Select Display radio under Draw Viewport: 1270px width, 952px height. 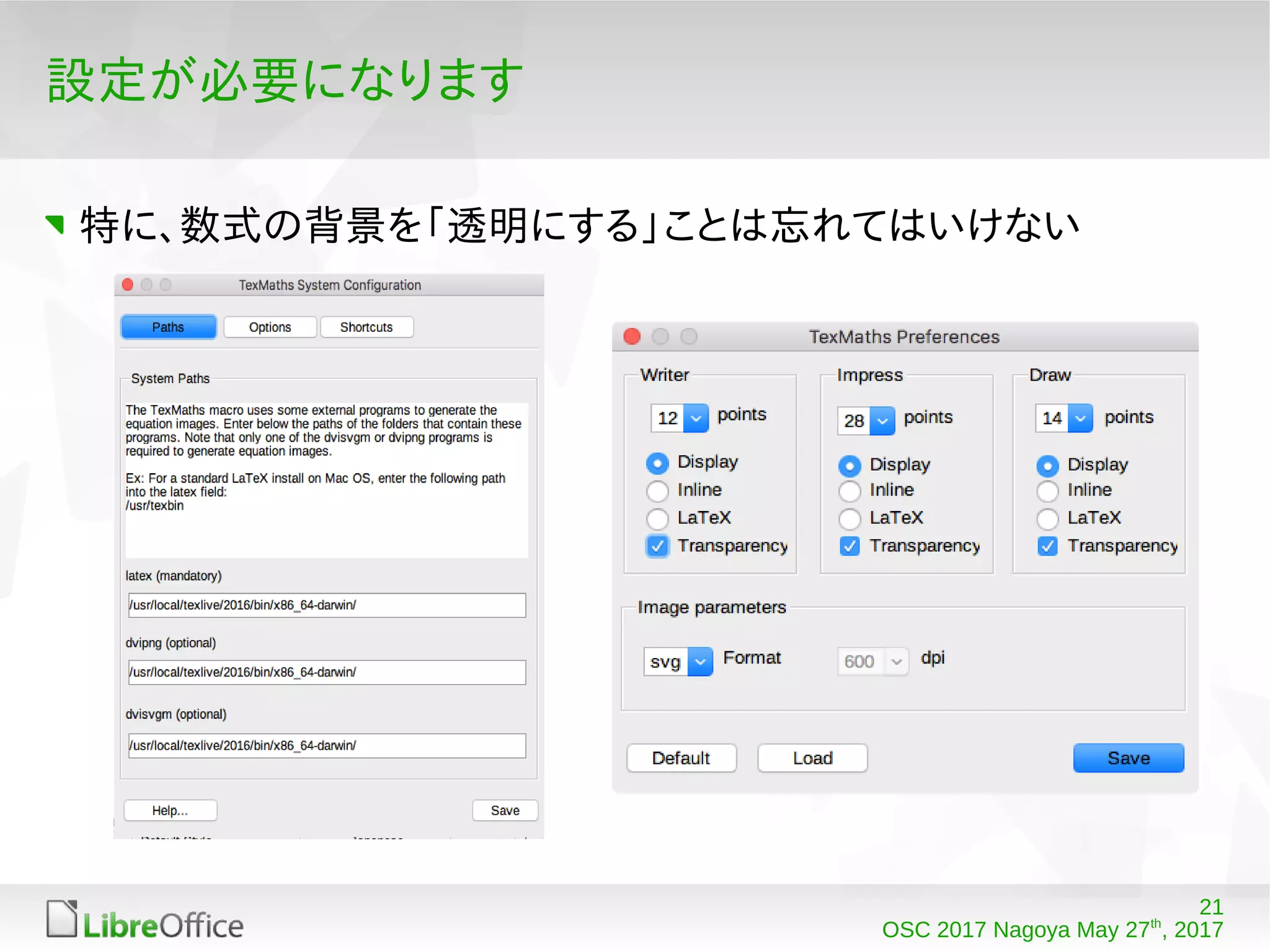(1047, 465)
